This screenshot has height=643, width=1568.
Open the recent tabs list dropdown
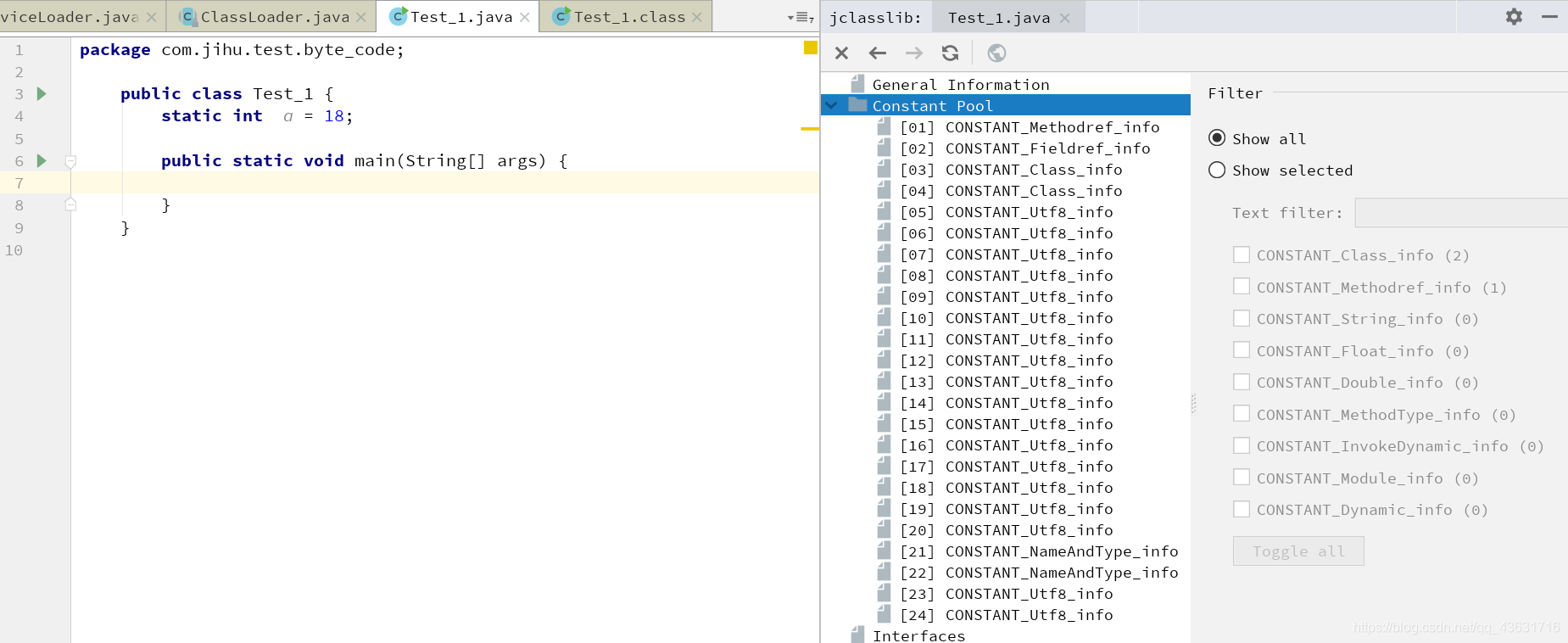point(801,17)
